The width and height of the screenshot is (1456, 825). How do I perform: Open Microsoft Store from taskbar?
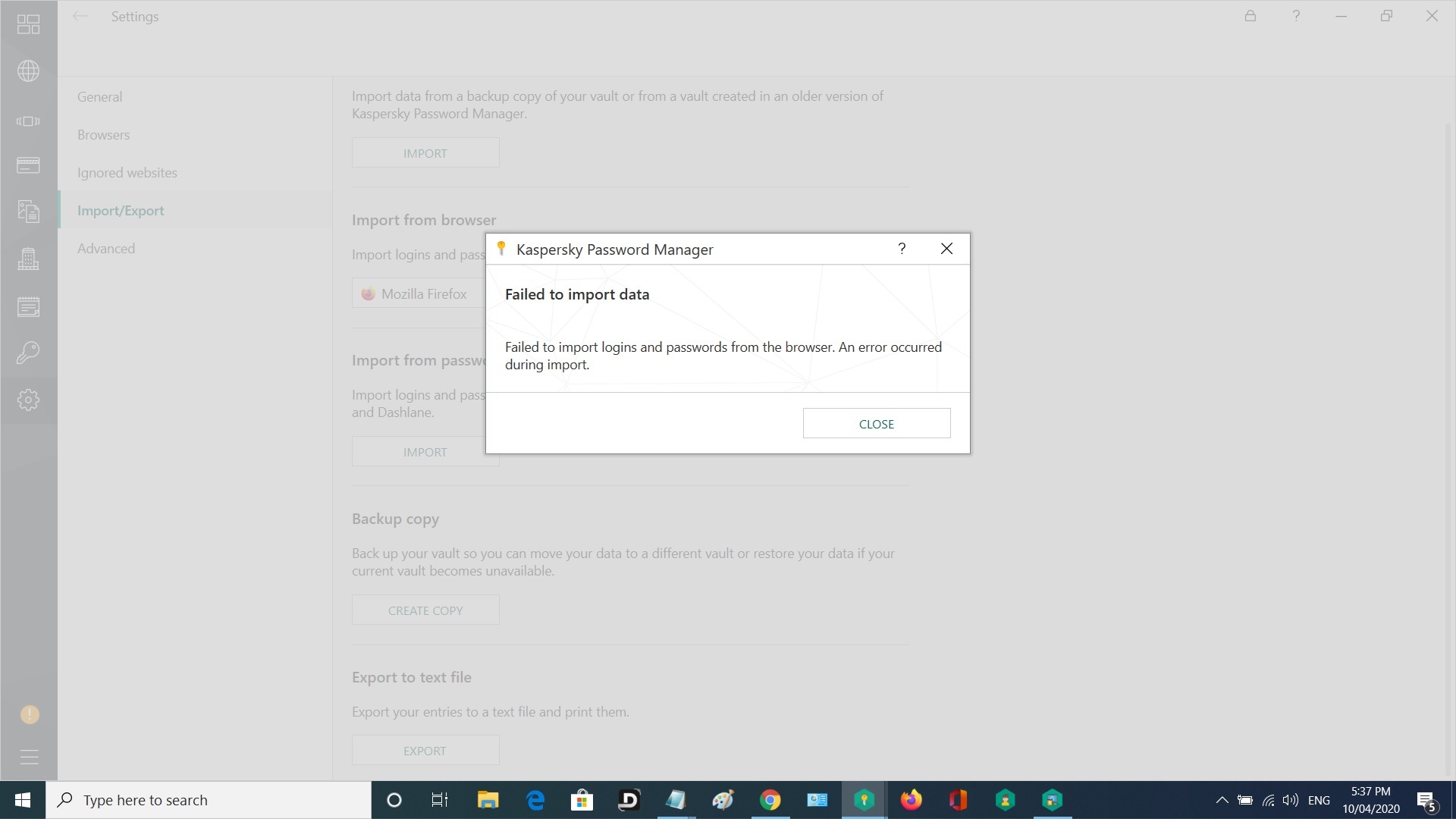(x=582, y=800)
